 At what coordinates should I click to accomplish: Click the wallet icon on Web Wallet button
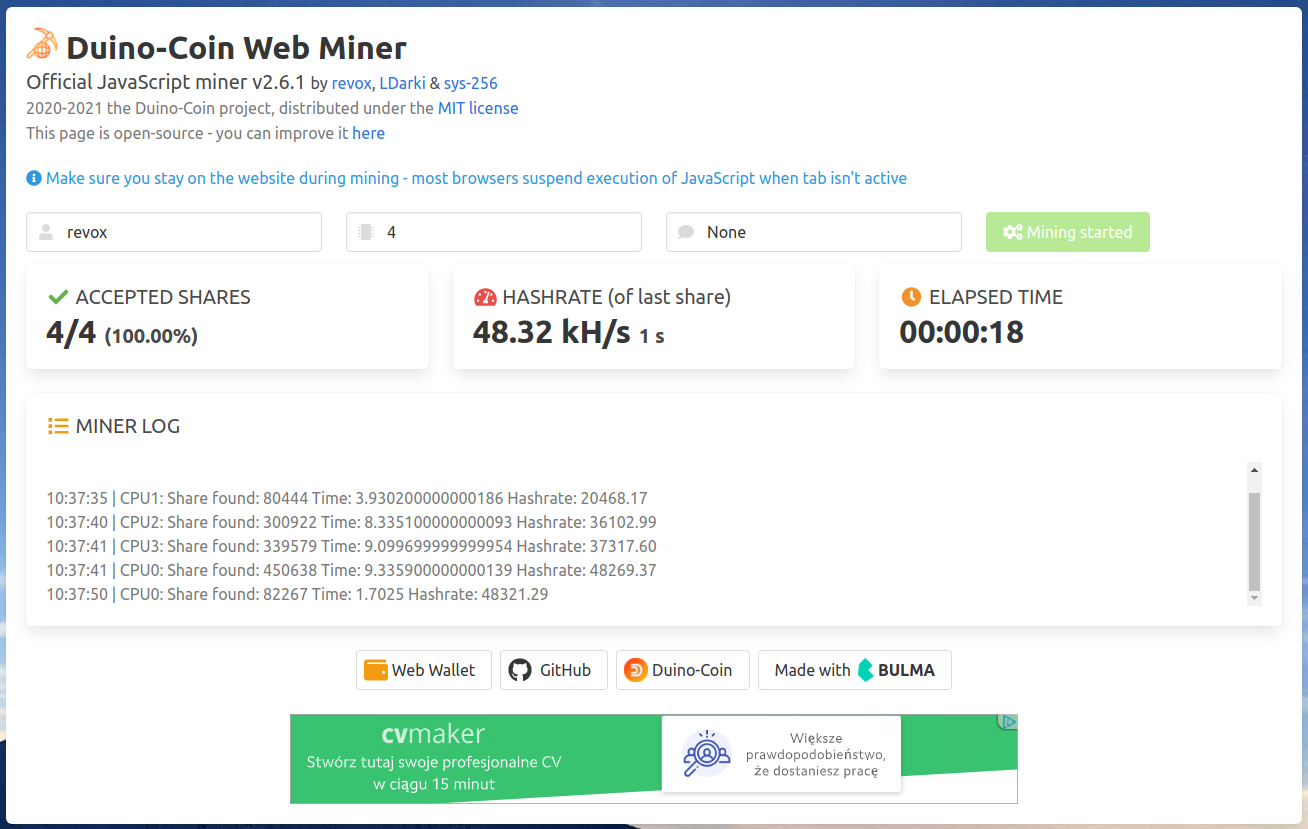pos(376,670)
